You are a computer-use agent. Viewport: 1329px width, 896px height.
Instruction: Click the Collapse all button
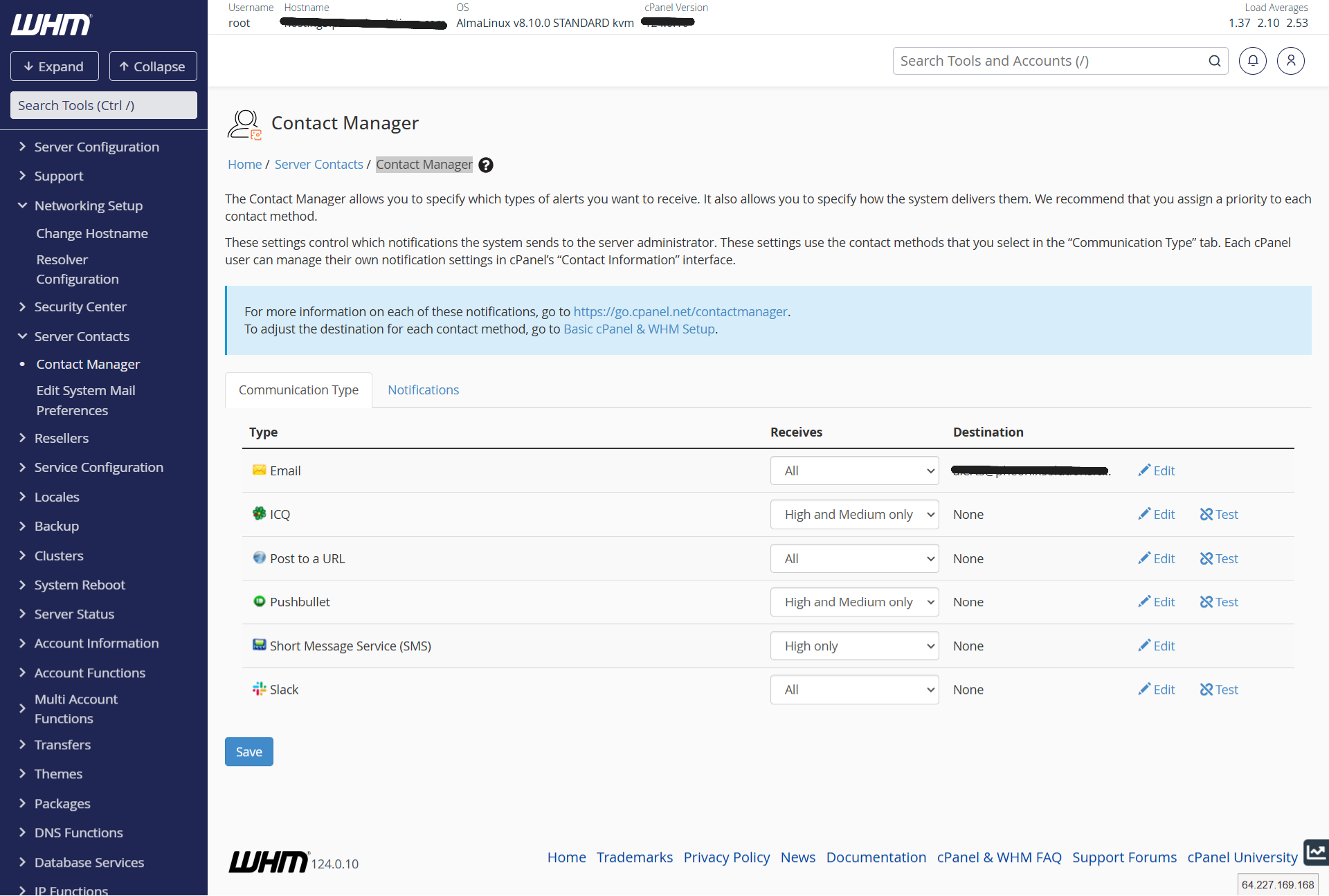click(153, 66)
